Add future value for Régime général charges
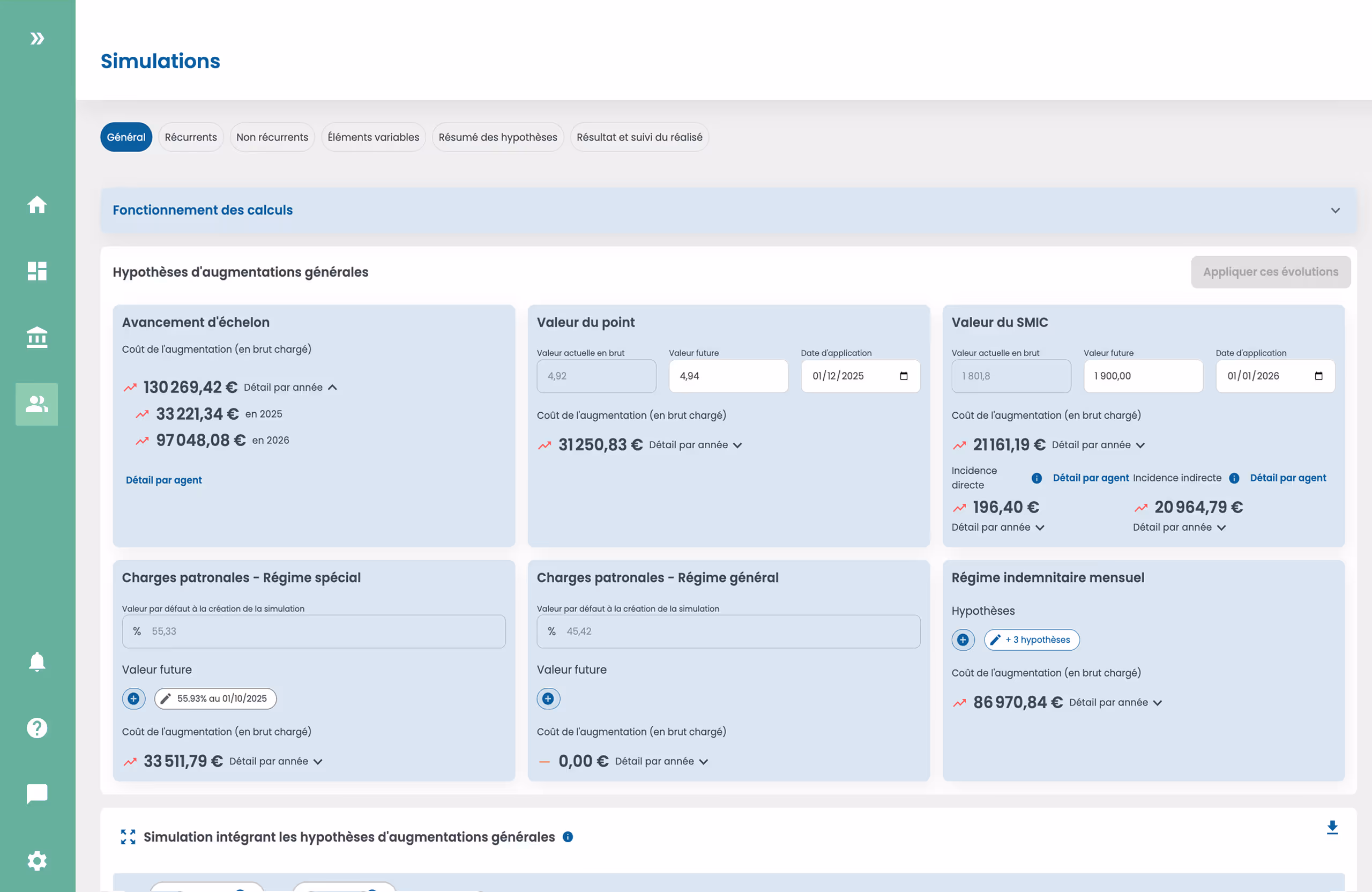The width and height of the screenshot is (1372, 892). (548, 699)
